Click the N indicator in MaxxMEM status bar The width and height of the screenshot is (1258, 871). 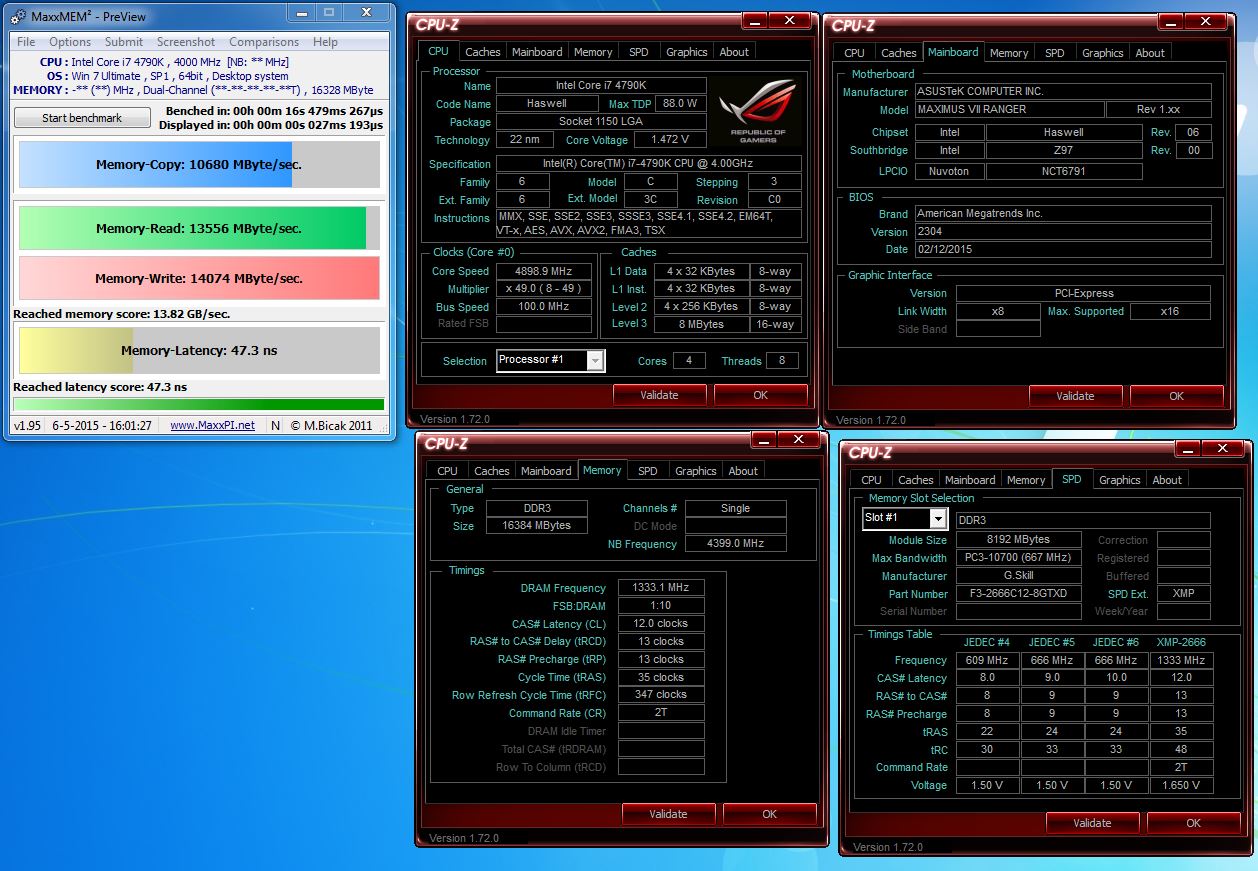coord(276,425)
